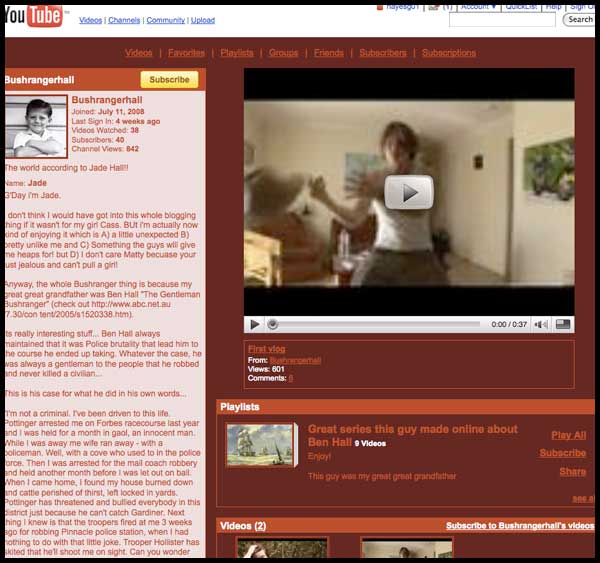Screen dimensions: 600x563
Task: Click the Search button
Action: tap(580, 19)
